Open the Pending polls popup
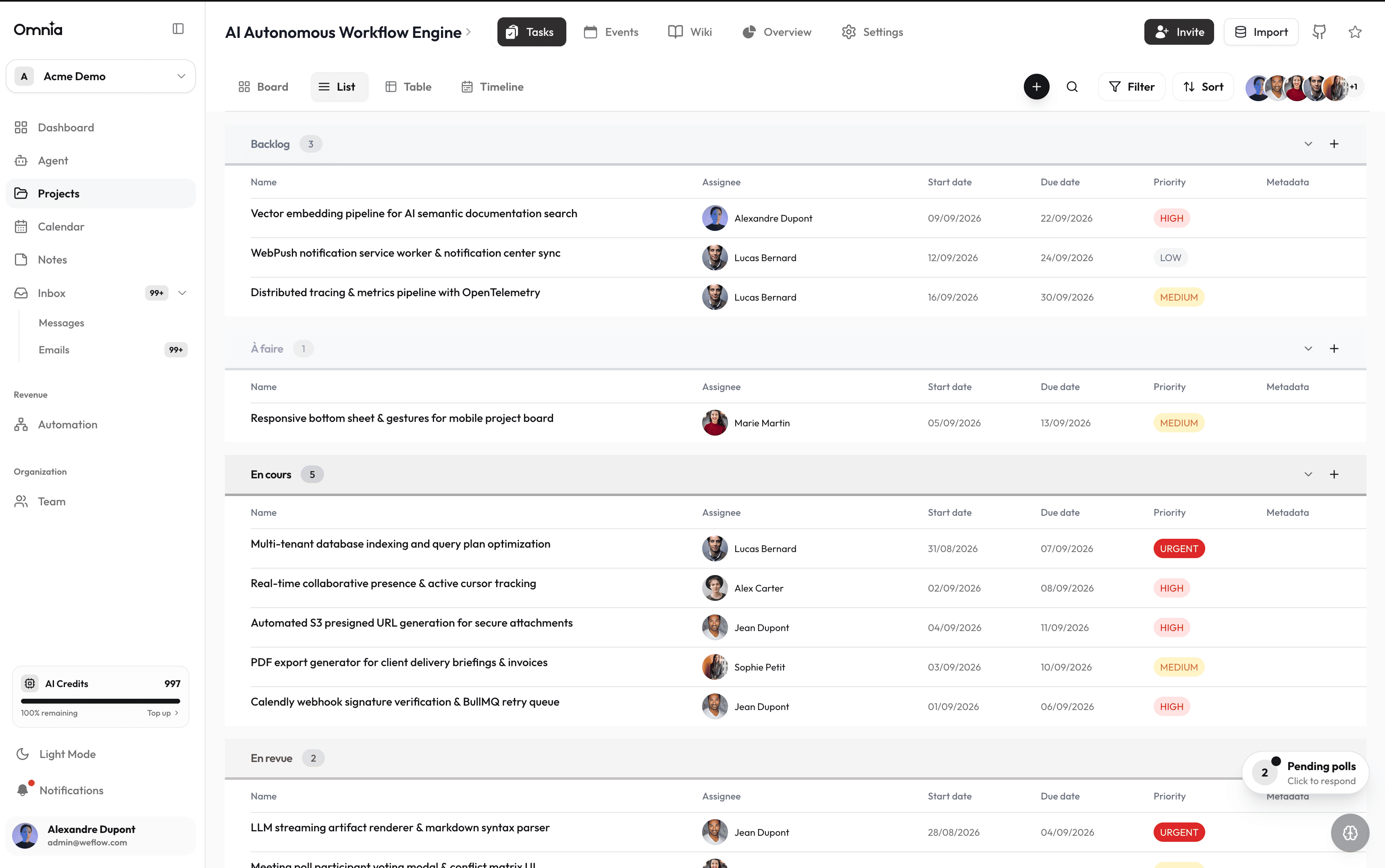Screen dimensions: 1385x868 pyautogui.click(x=1305, y=773)
